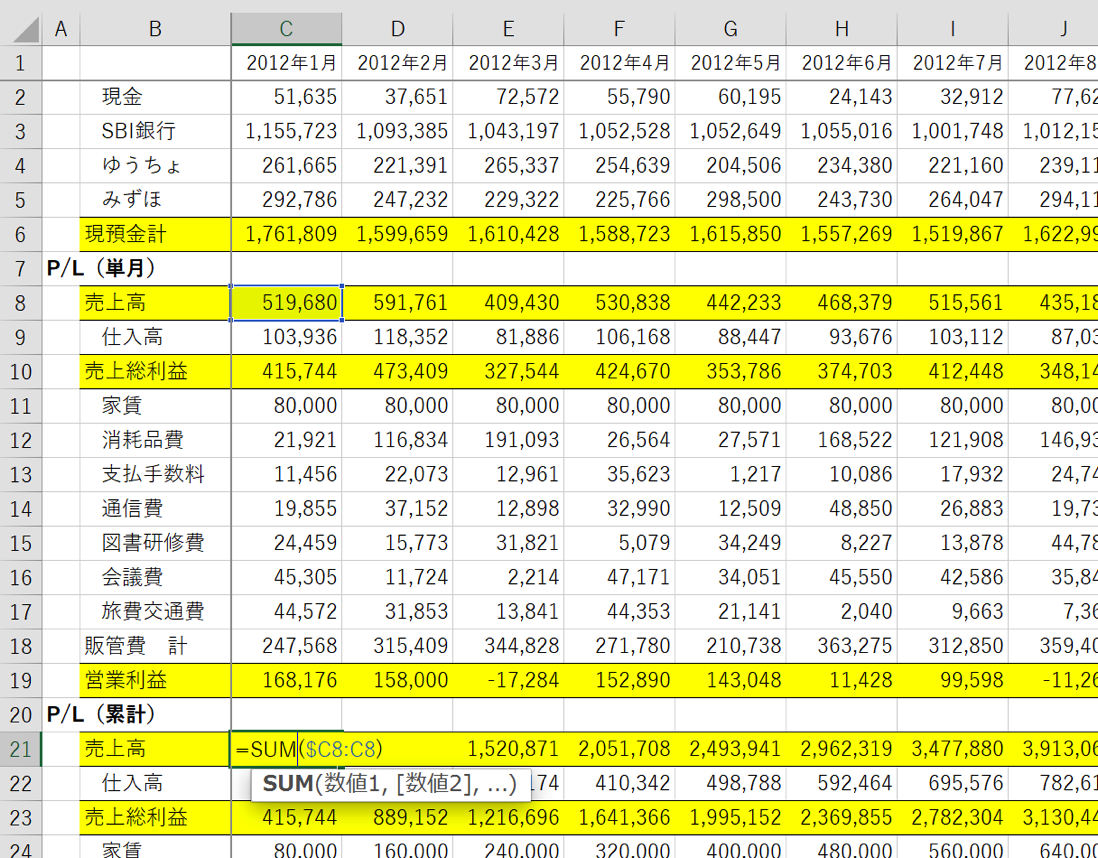Click cell I18 value 312,850

point(953,646)
